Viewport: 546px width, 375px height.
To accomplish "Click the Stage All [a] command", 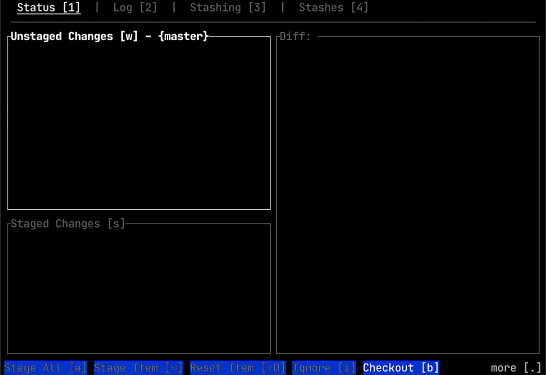I will pos(45,368).
